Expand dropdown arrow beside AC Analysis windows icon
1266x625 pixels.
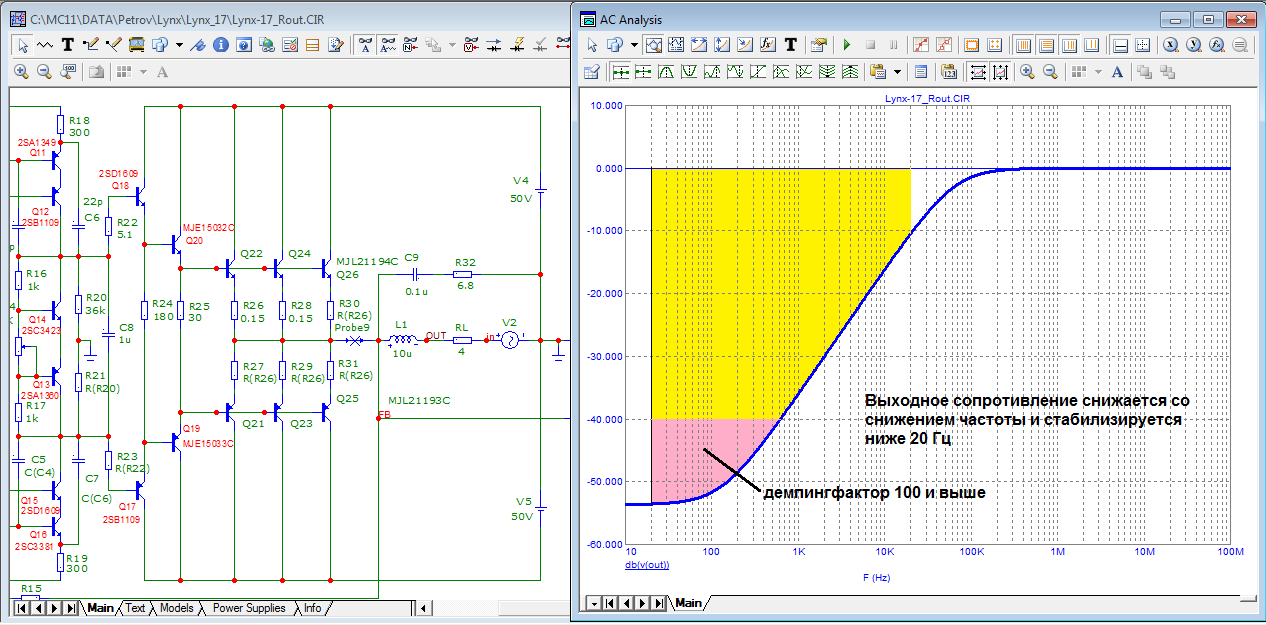pyautogui.click(x=633, y=45)
